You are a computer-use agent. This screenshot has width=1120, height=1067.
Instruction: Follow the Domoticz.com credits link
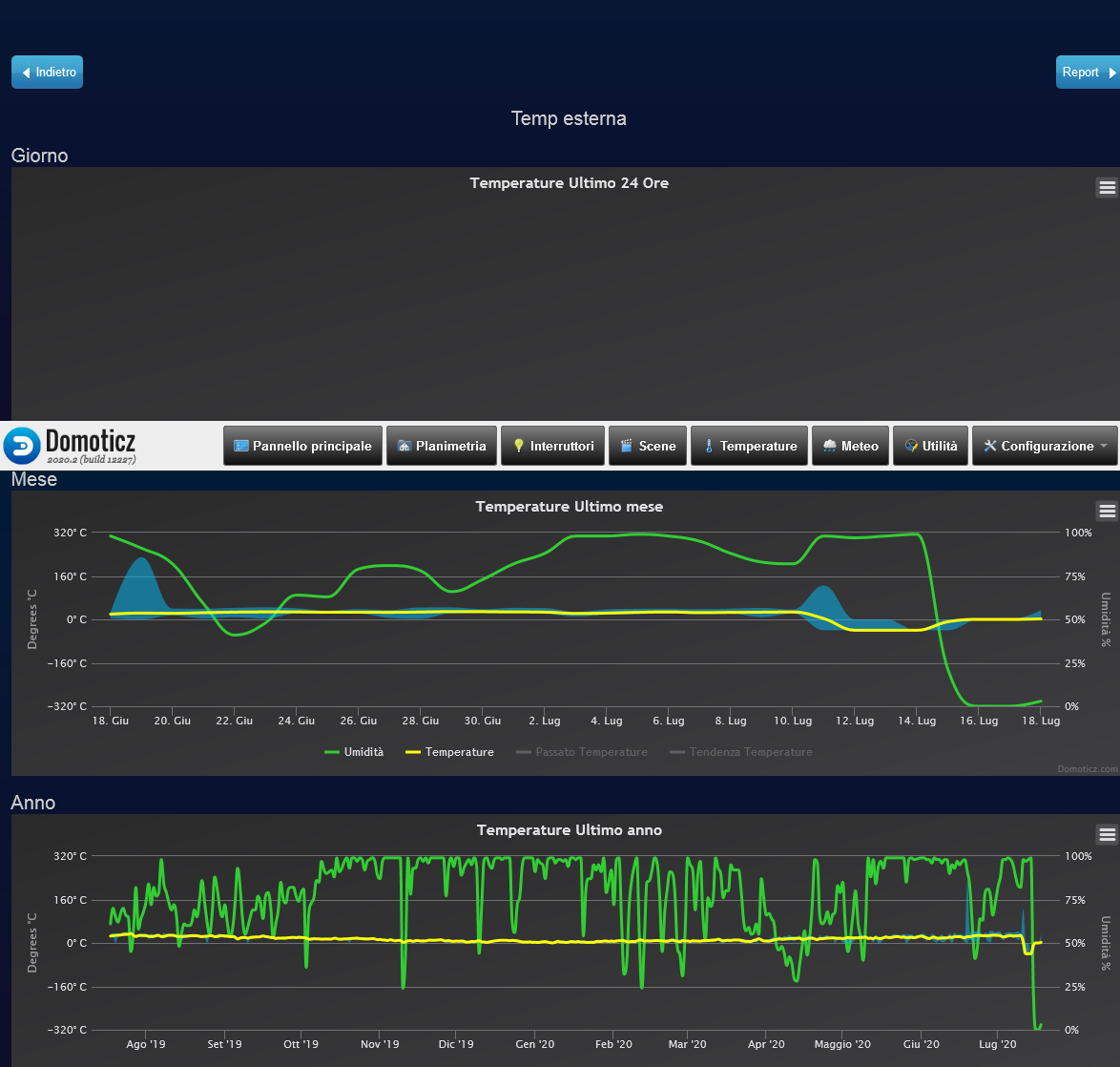1086,768
